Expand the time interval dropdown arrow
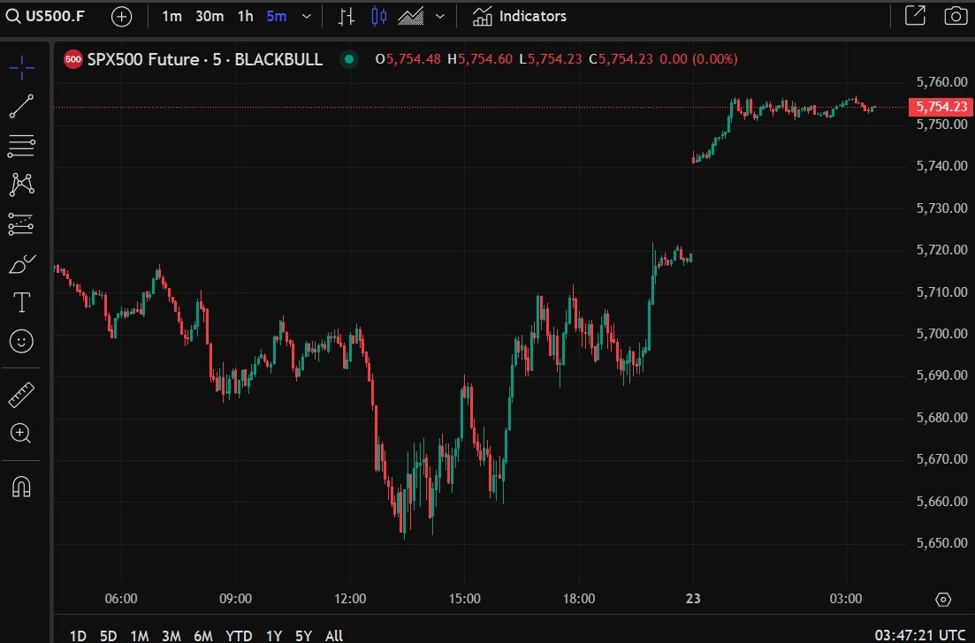The image size is (975, 643). tap(306, 16)
